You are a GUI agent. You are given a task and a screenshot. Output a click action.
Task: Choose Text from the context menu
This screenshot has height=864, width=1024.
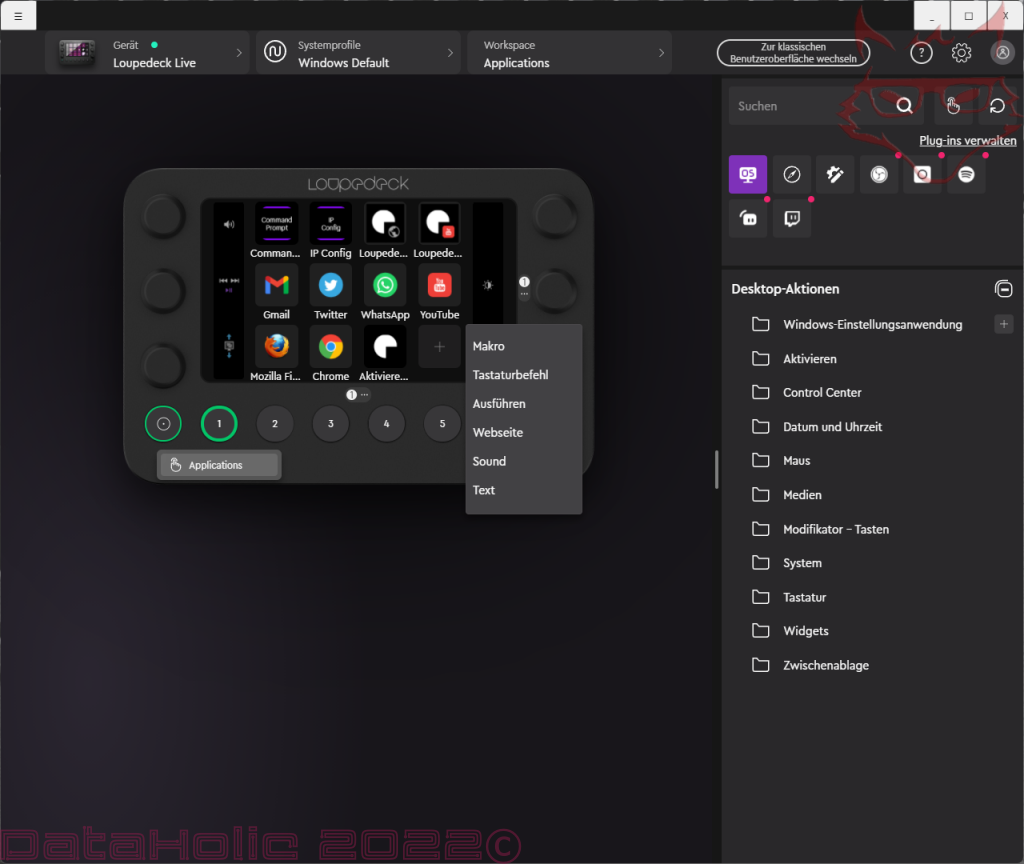point(524,490)
